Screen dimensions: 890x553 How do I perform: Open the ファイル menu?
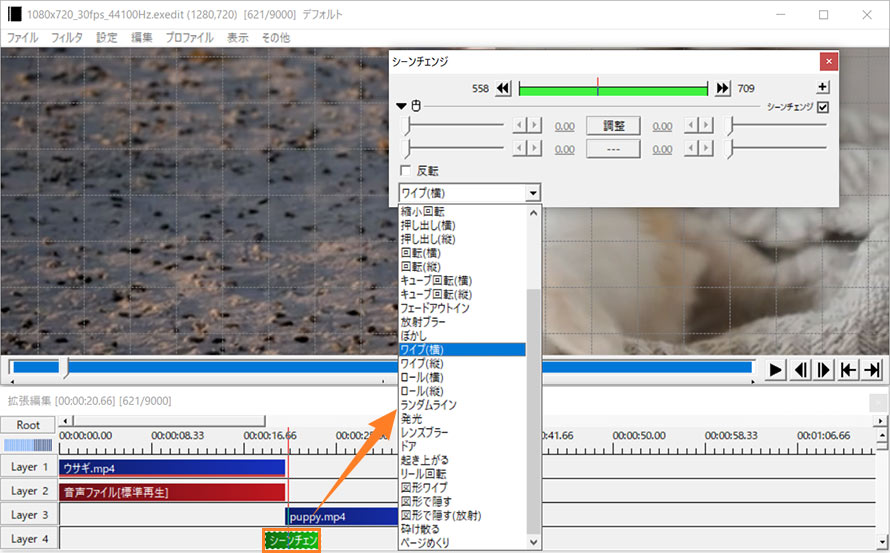(x=23, y=37)
